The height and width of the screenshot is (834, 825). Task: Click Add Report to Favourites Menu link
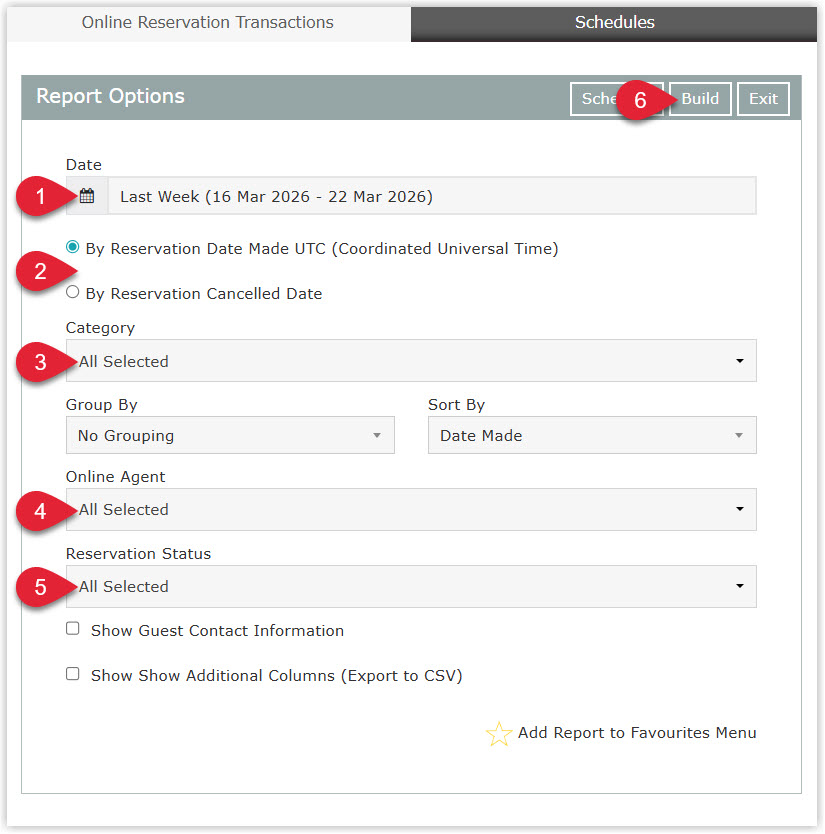point(637,733)
